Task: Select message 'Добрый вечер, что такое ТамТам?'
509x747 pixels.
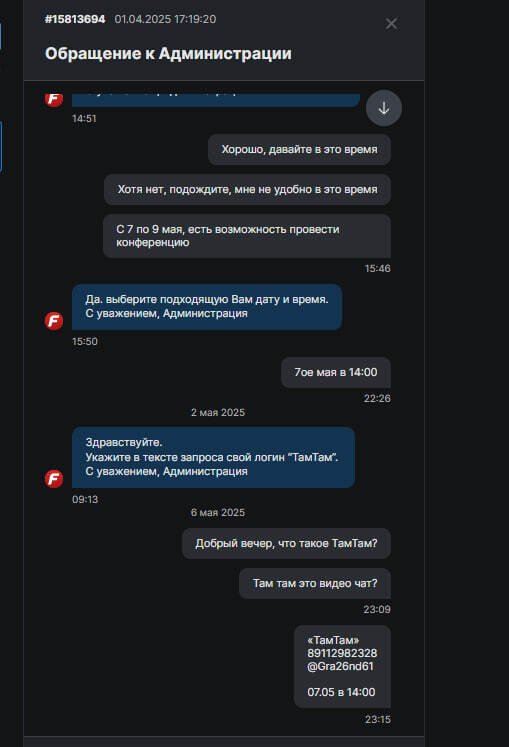Action: coord(286,544)
